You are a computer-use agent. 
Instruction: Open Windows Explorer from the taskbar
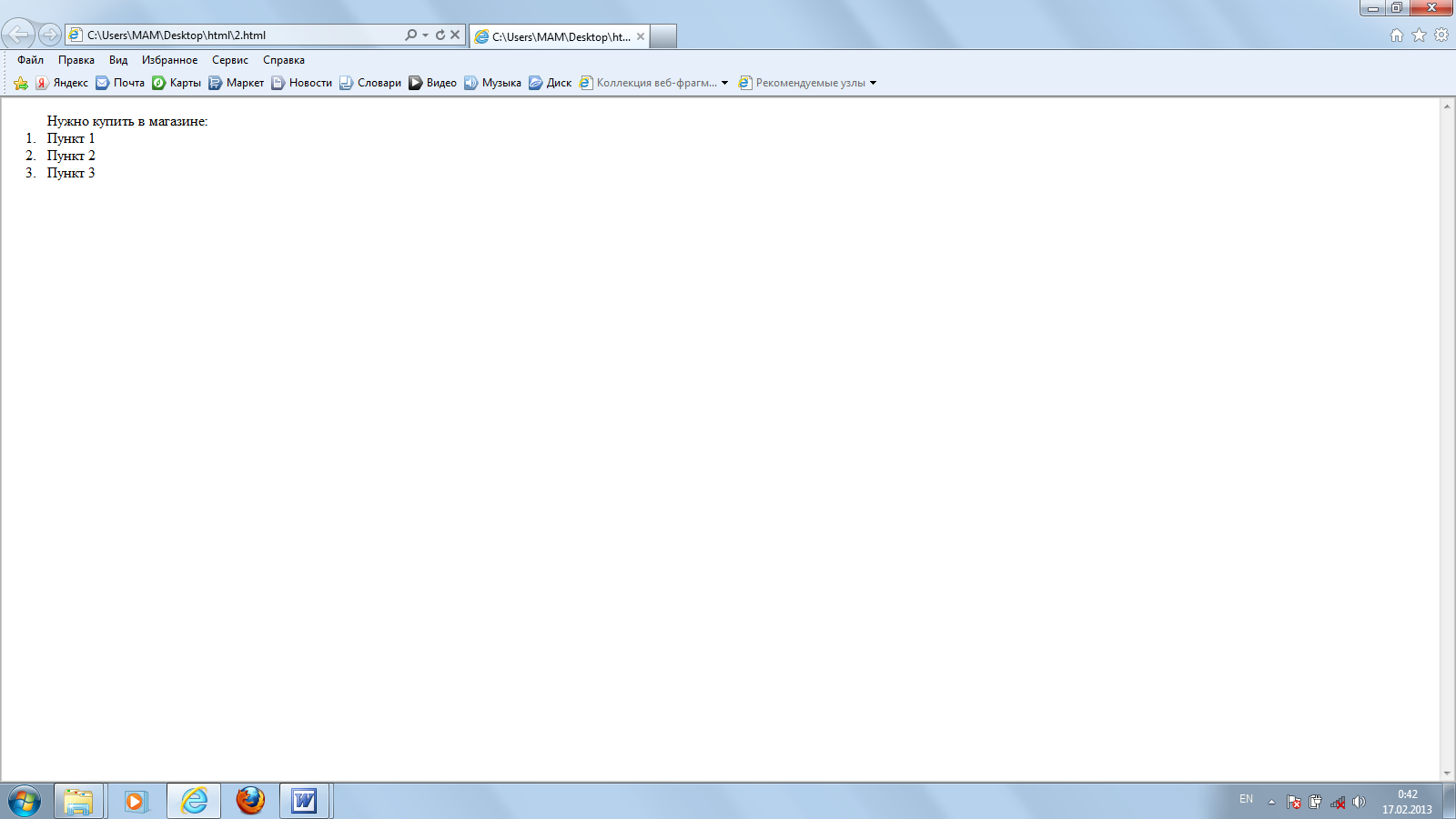pos(79,802)
